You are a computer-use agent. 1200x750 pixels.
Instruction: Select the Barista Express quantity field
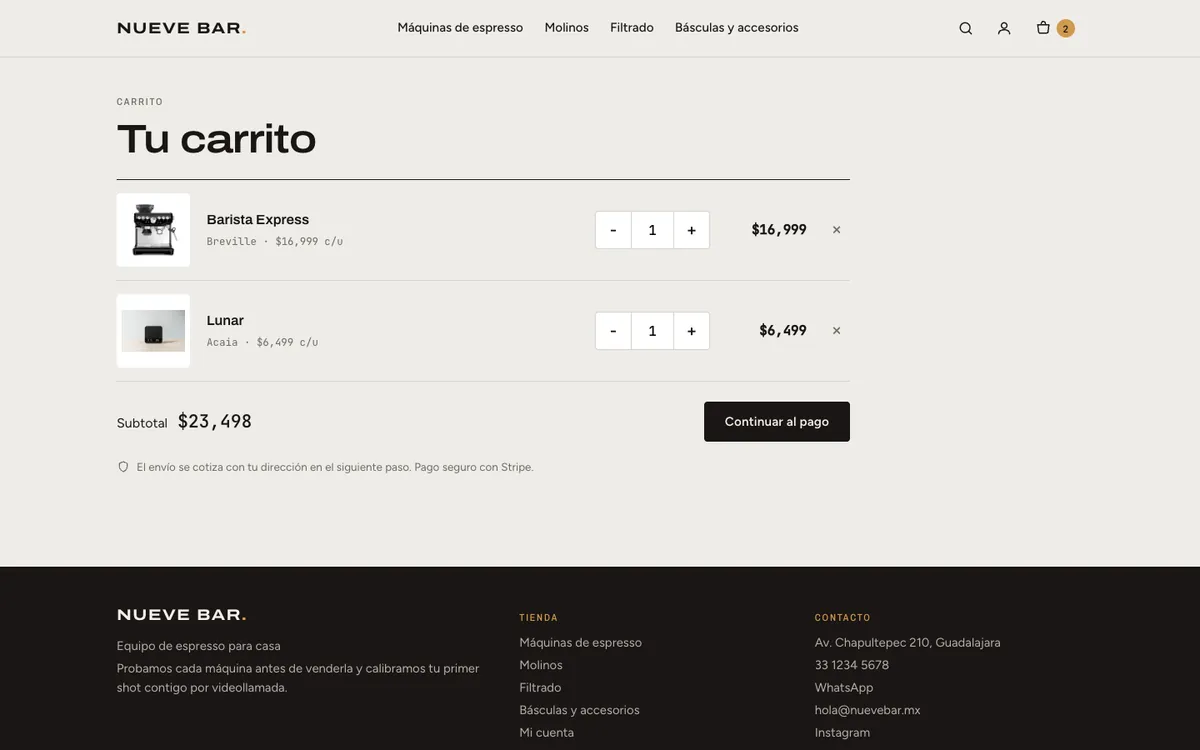pyautogui.click(x=652, y=230)
